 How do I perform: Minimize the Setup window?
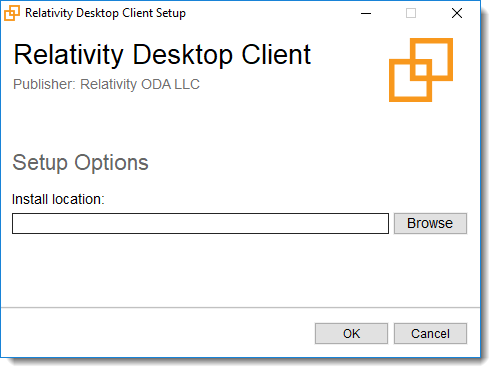366,13
